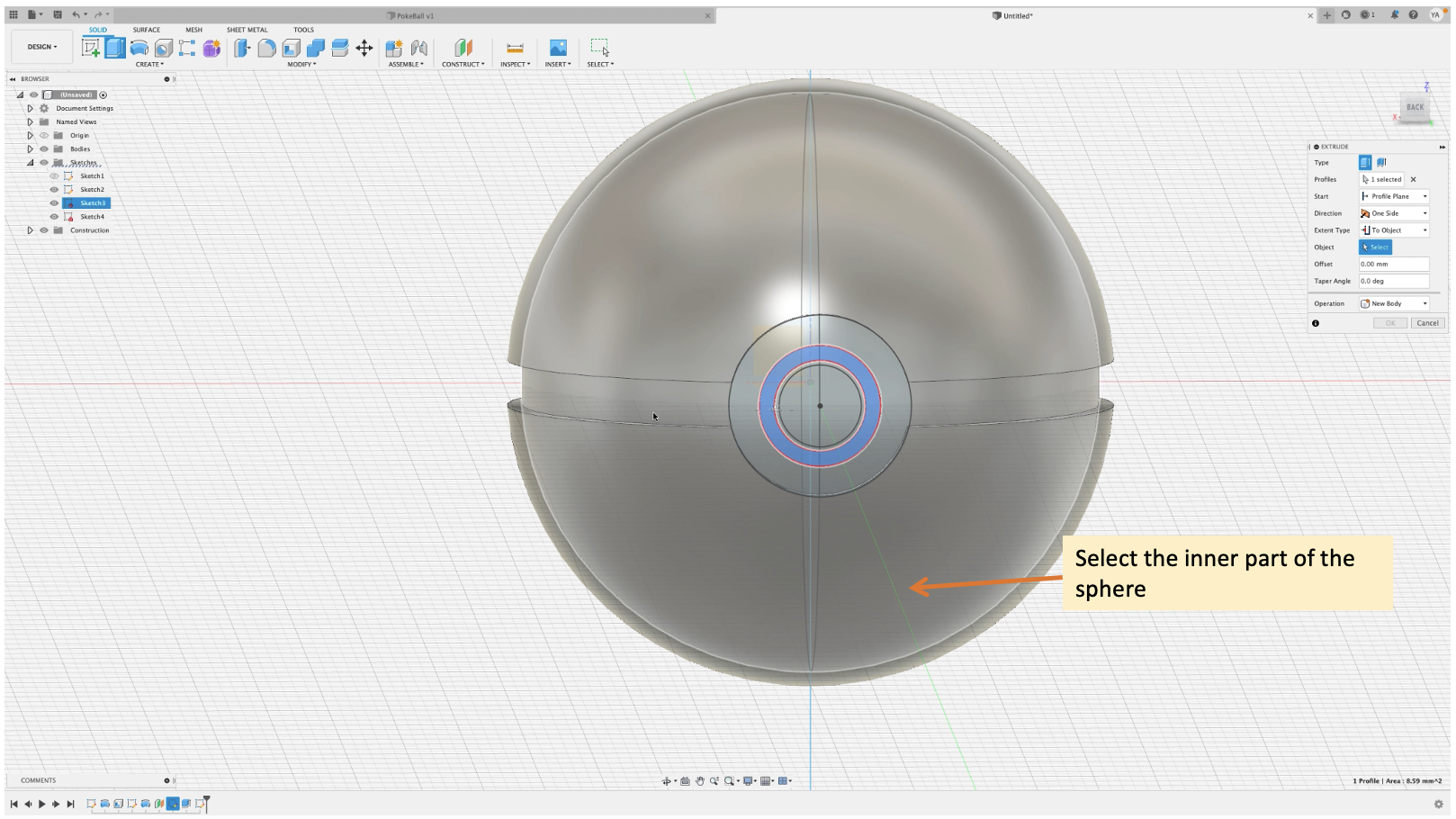The width and height of the screenshot is (1456, 819).
Task: Activate the Move/Copy tool
Action: [364, 48]
